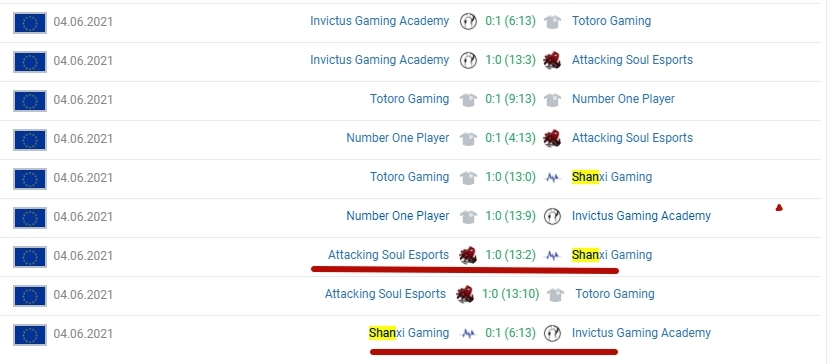Click the Attacking Soul Esports red logo beside score 1:0 (13:3)
829x364 pixels.
pos(552,60)
